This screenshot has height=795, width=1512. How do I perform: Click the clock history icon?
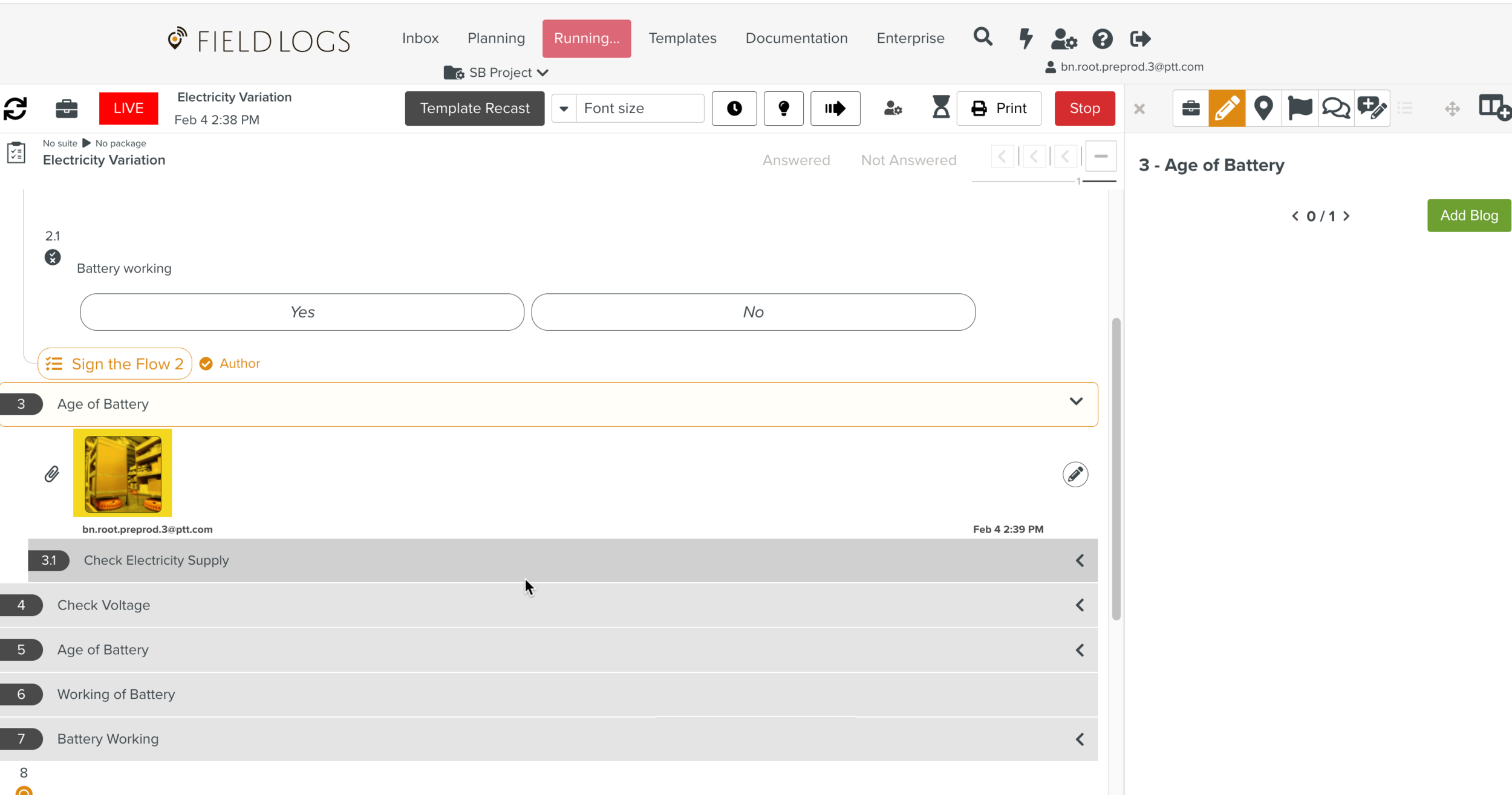click(x=734, y=109)
